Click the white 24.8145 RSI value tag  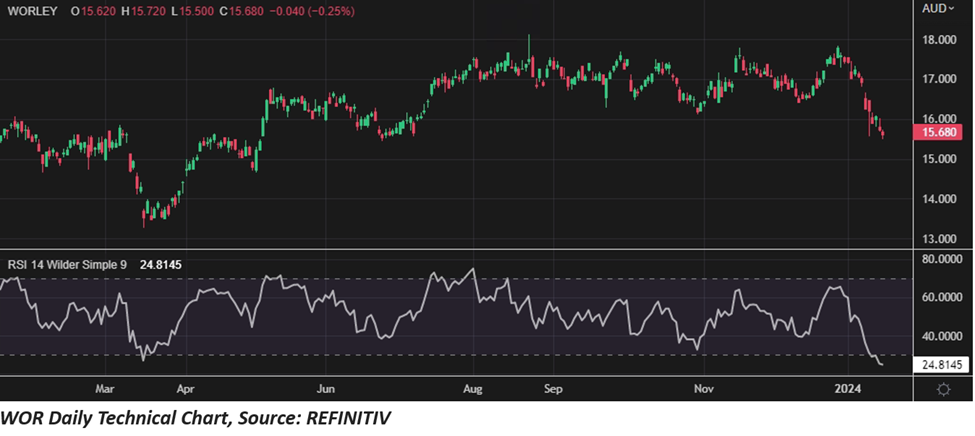click(941, 366)
